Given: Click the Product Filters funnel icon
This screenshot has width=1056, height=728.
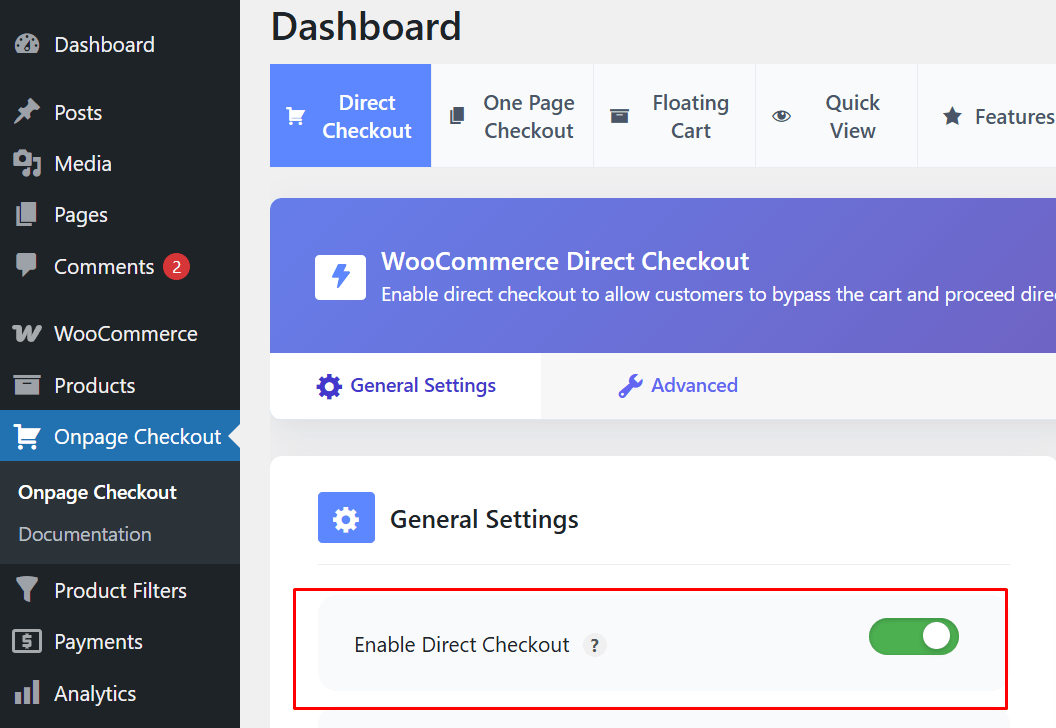Looking at the screenshot, I should [27, 590].
